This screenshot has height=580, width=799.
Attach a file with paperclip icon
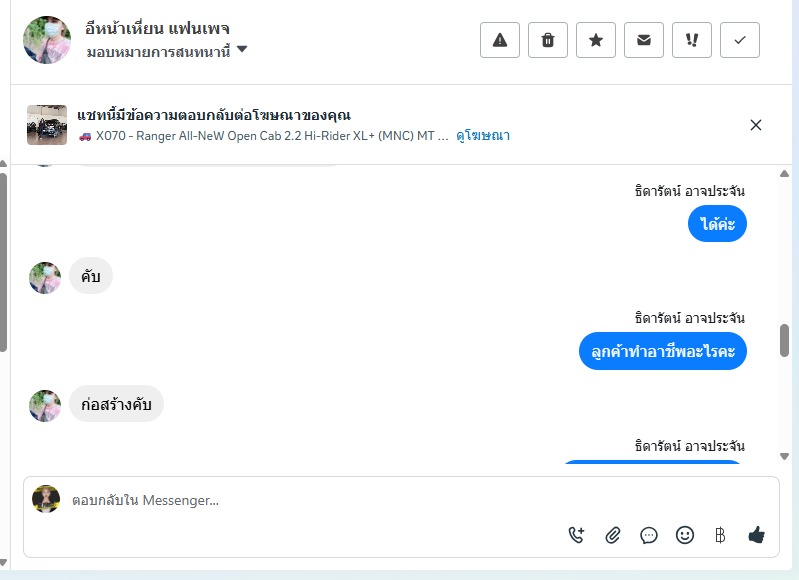click(613, 535)
